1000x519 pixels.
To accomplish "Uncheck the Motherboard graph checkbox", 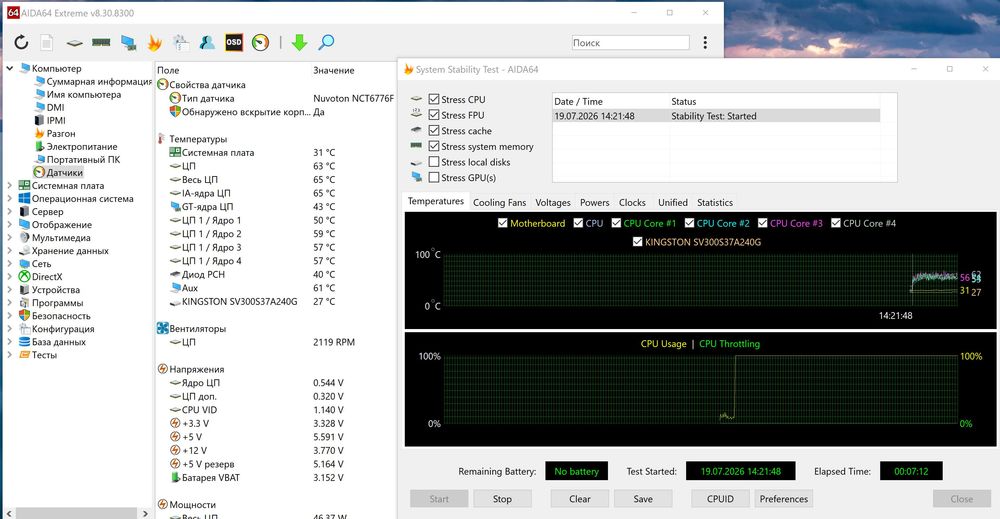I will pos(503,223).
